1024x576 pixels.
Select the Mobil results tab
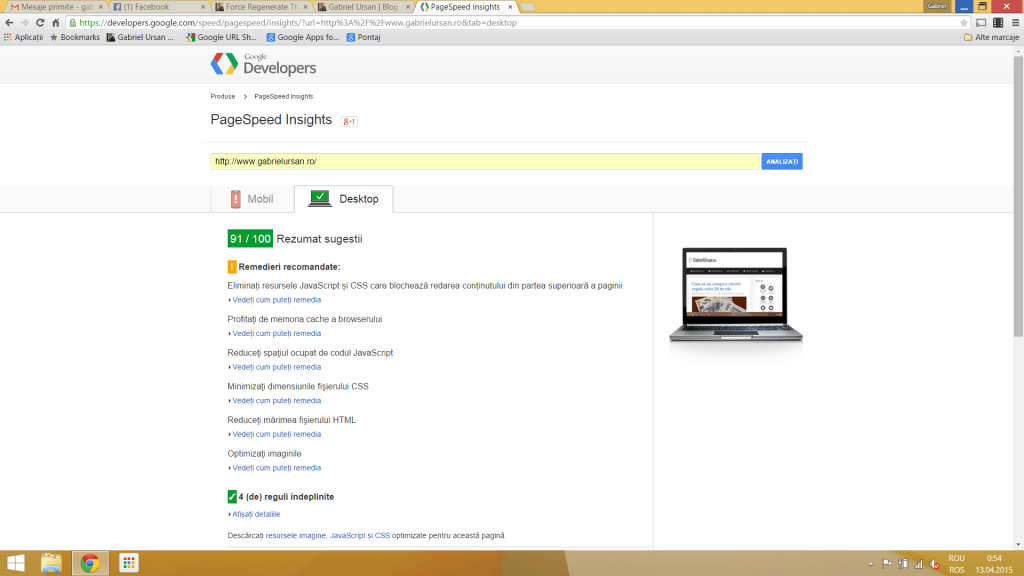pos(252,199)
